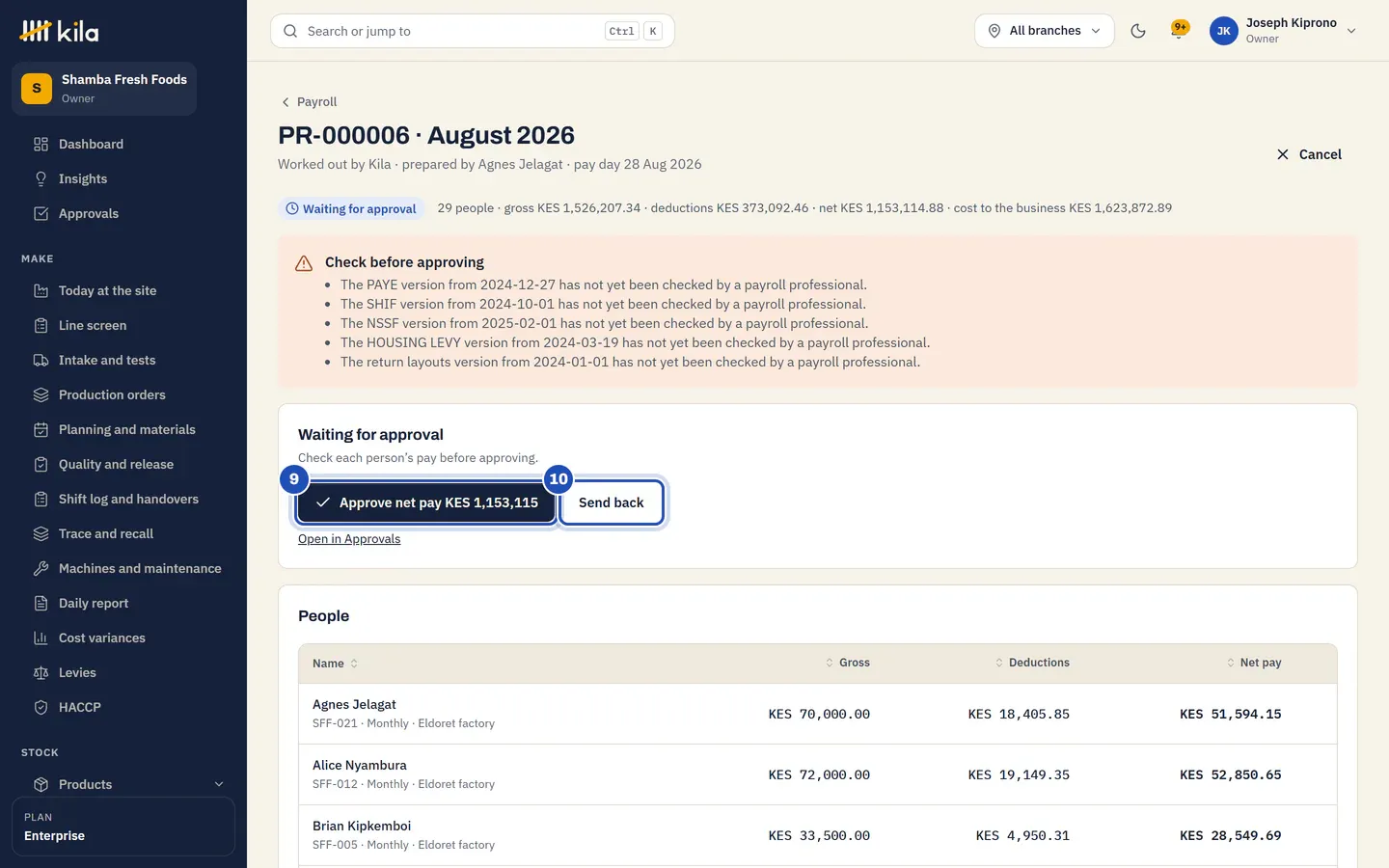
Task: Click Approve net pay KES 1,153,115 button
Action: pos(426,502)
